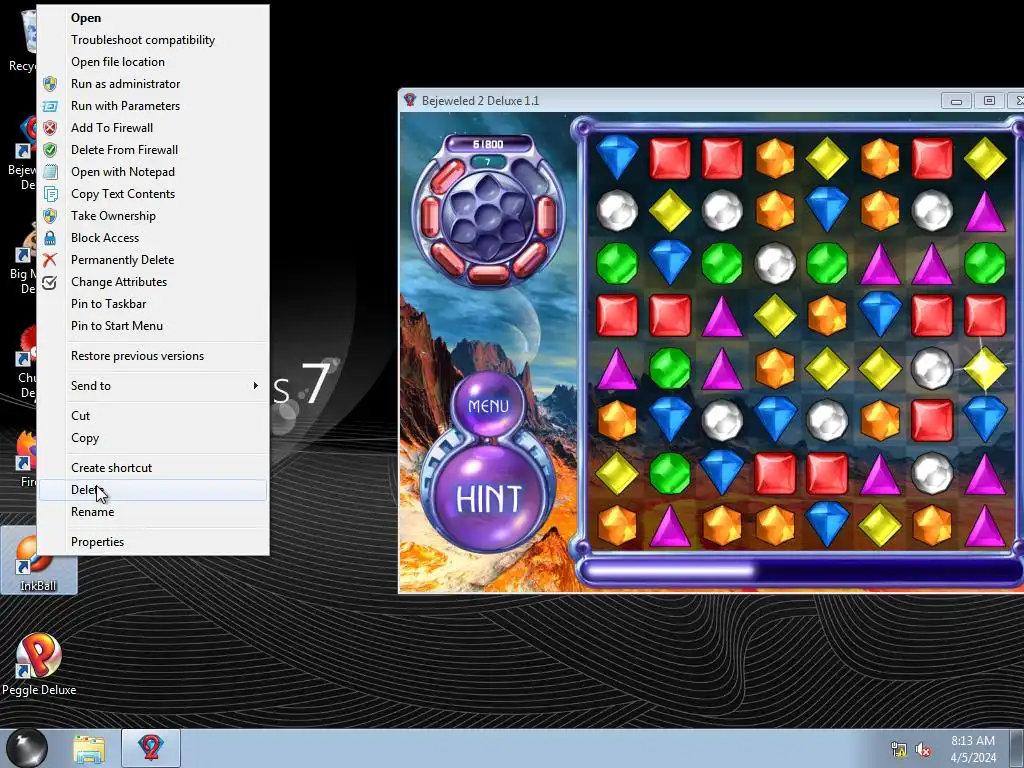Click the shield icon beside Take Ownership
The height and width of the screenshot is (768, 1024).
pyautogui.click(x=50, y=216)
